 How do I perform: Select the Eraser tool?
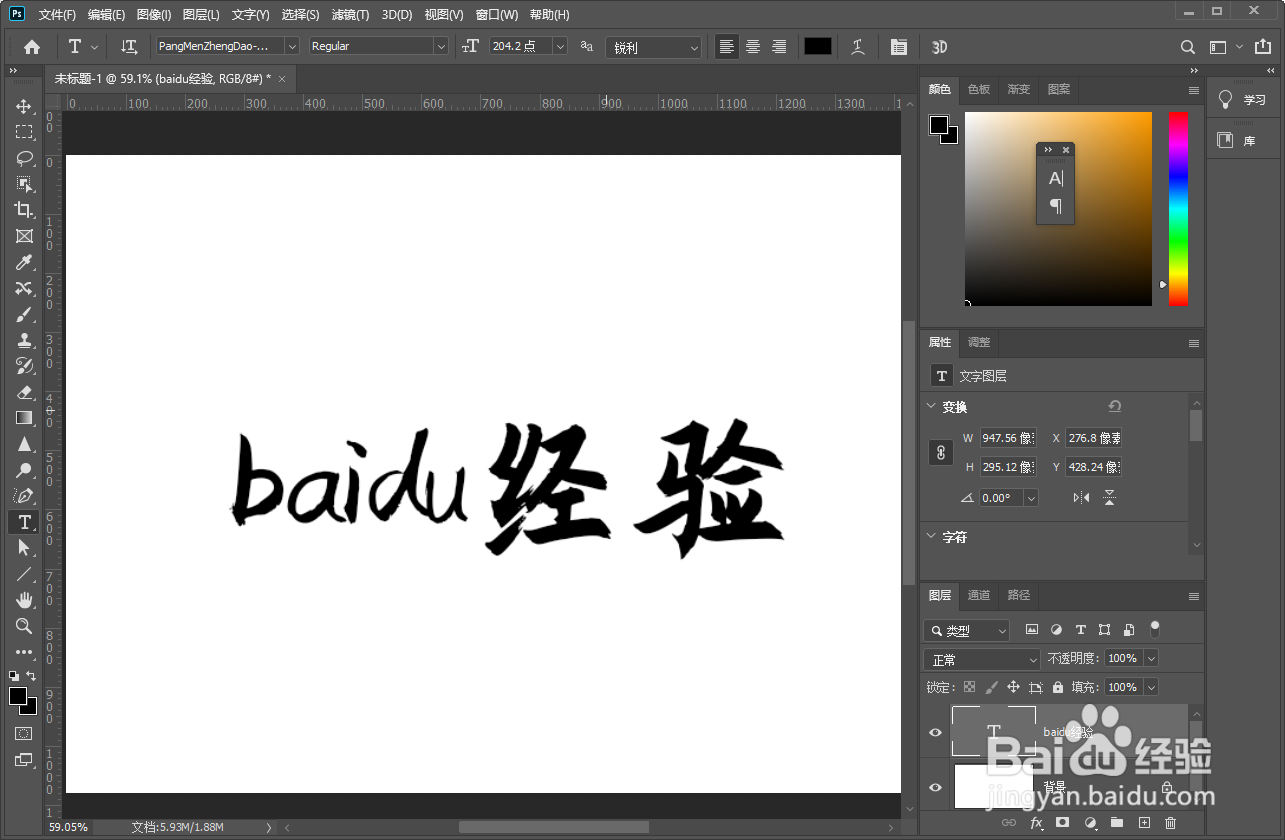coord(24,392)
